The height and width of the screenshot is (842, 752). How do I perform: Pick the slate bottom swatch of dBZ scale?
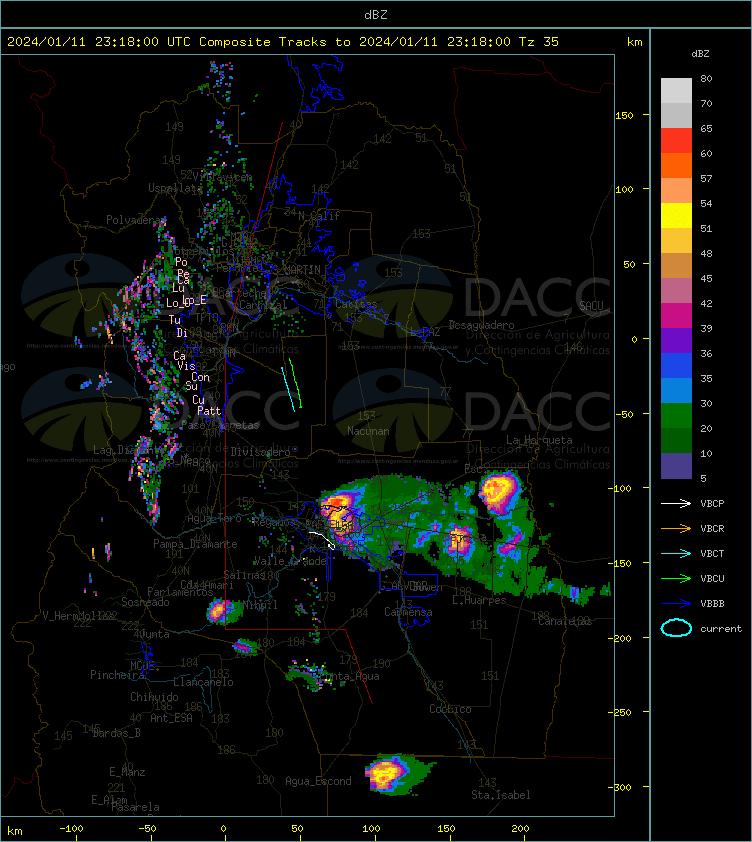[x=676, y=466]
